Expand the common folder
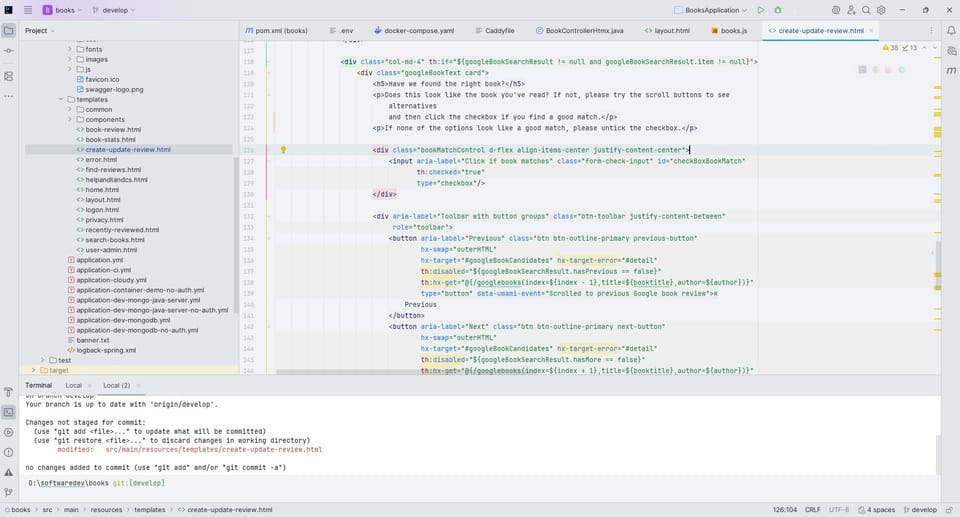960x517 pixels. [69, 110]
